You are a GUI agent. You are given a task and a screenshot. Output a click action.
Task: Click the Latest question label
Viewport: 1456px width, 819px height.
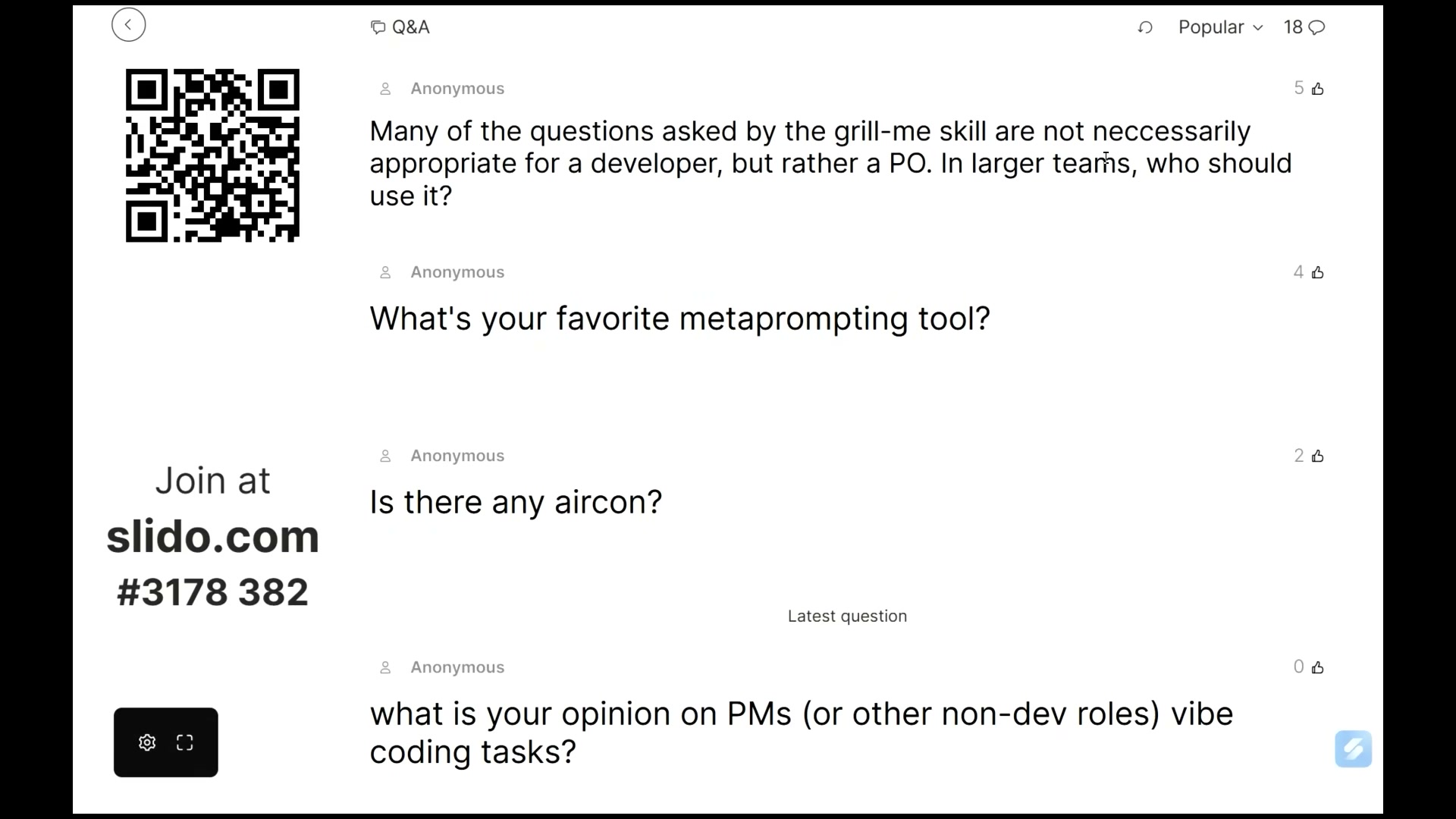(847, 617)
